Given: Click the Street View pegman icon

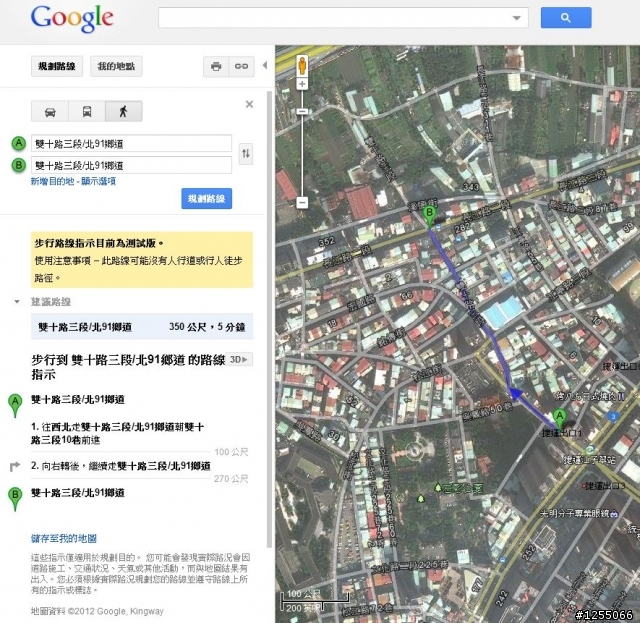Looking at the screenshot, I should (x=302, y=66).
